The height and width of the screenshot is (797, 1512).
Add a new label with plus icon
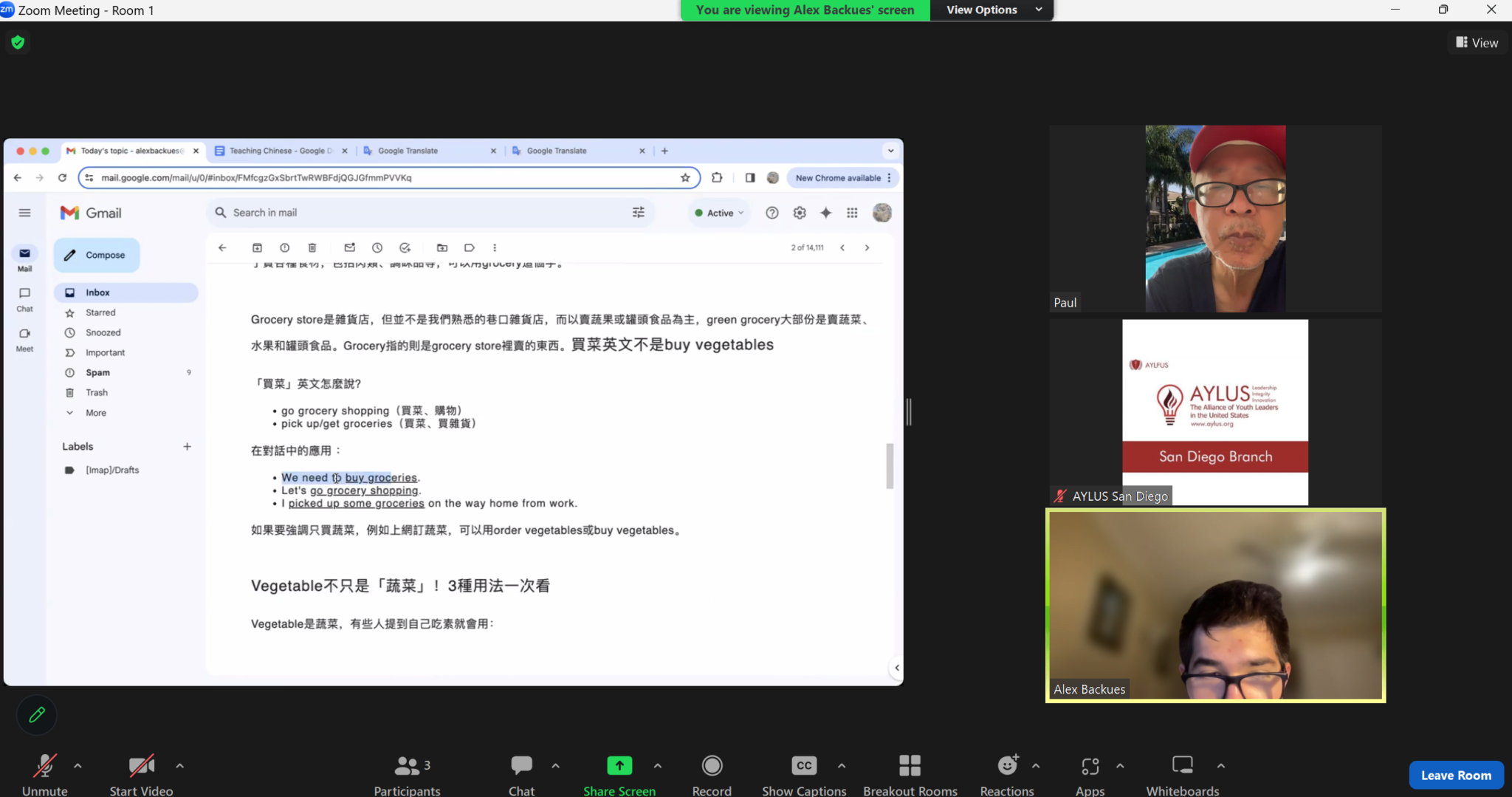(x=188, y=446)
